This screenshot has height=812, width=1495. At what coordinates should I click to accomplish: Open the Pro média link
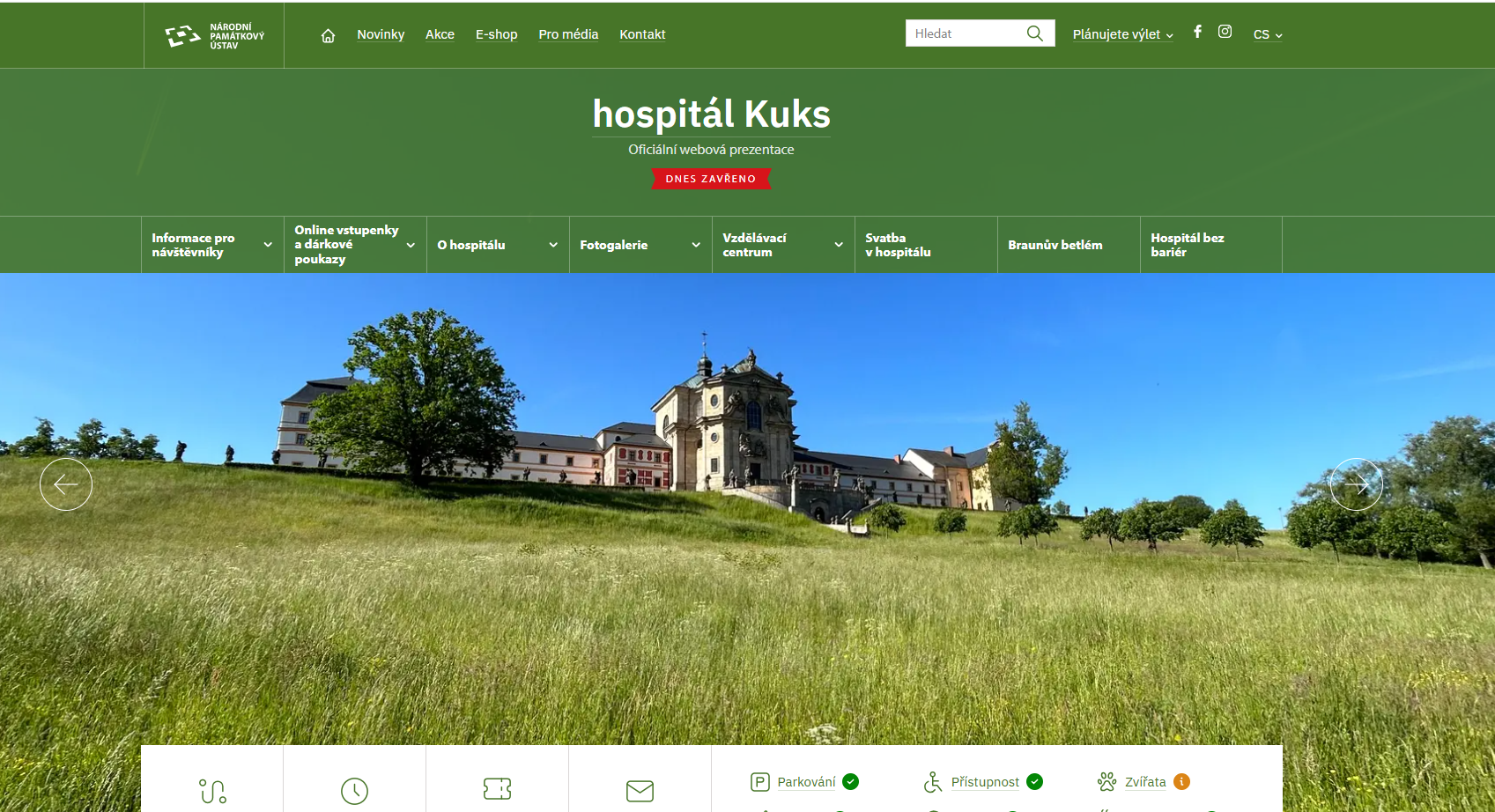[568, 34]
